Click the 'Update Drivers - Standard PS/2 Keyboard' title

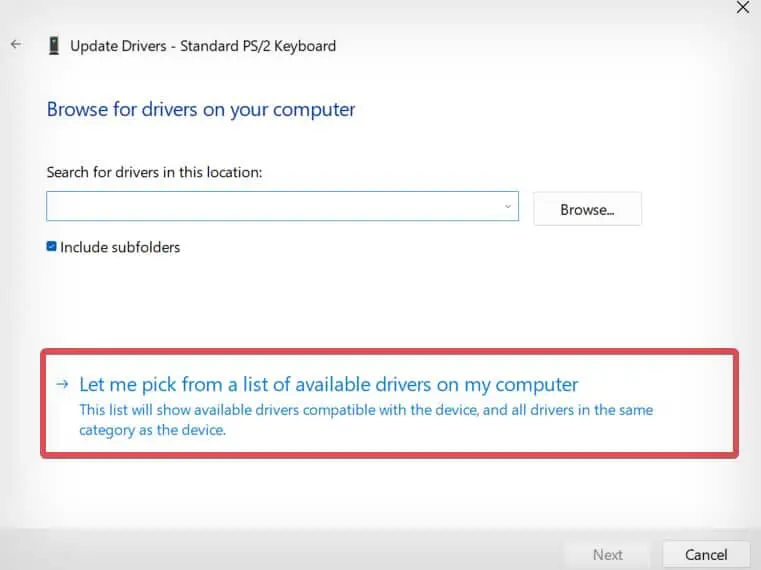(203, 46)
